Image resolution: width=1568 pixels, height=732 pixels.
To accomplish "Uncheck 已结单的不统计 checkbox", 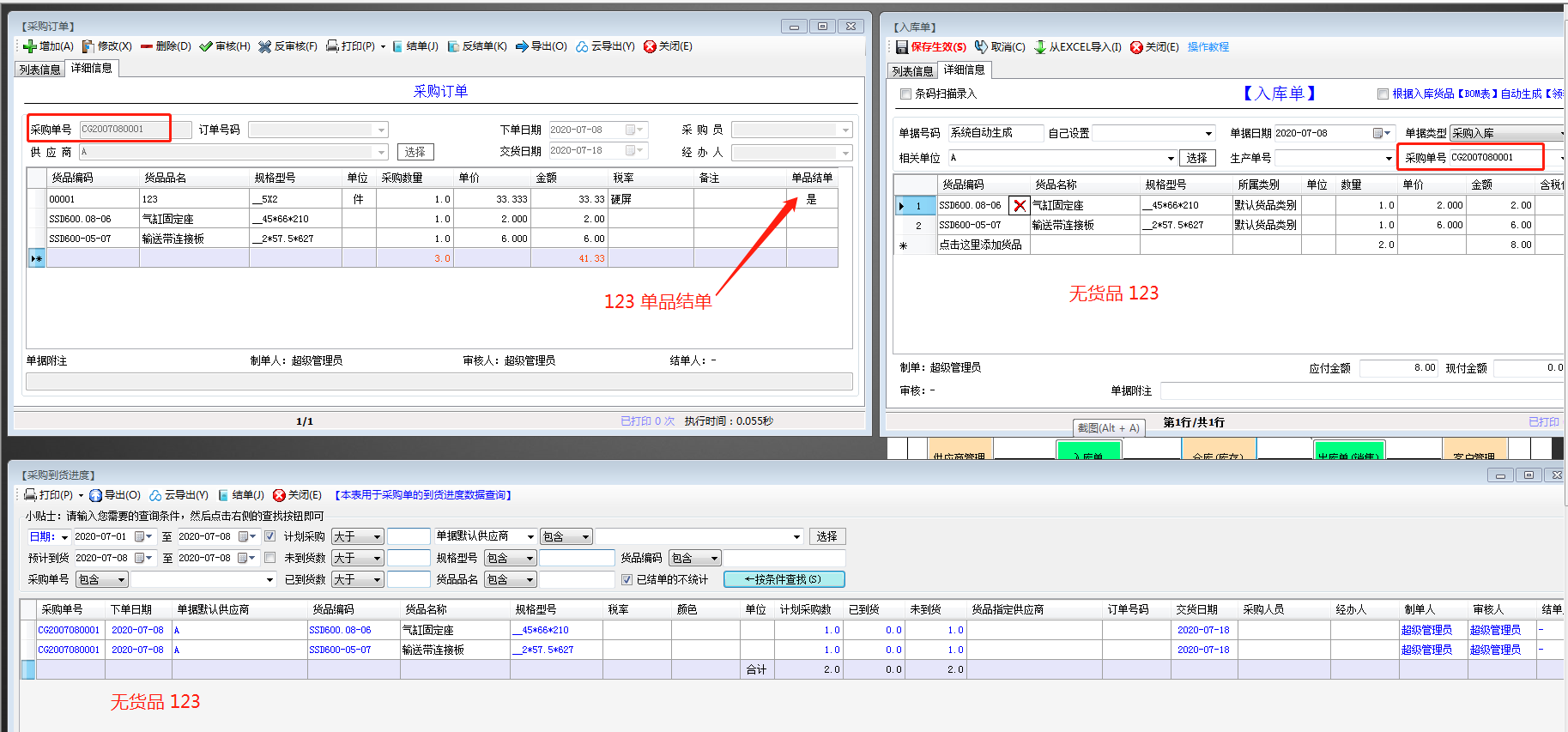I will click(x=627, y=579).
